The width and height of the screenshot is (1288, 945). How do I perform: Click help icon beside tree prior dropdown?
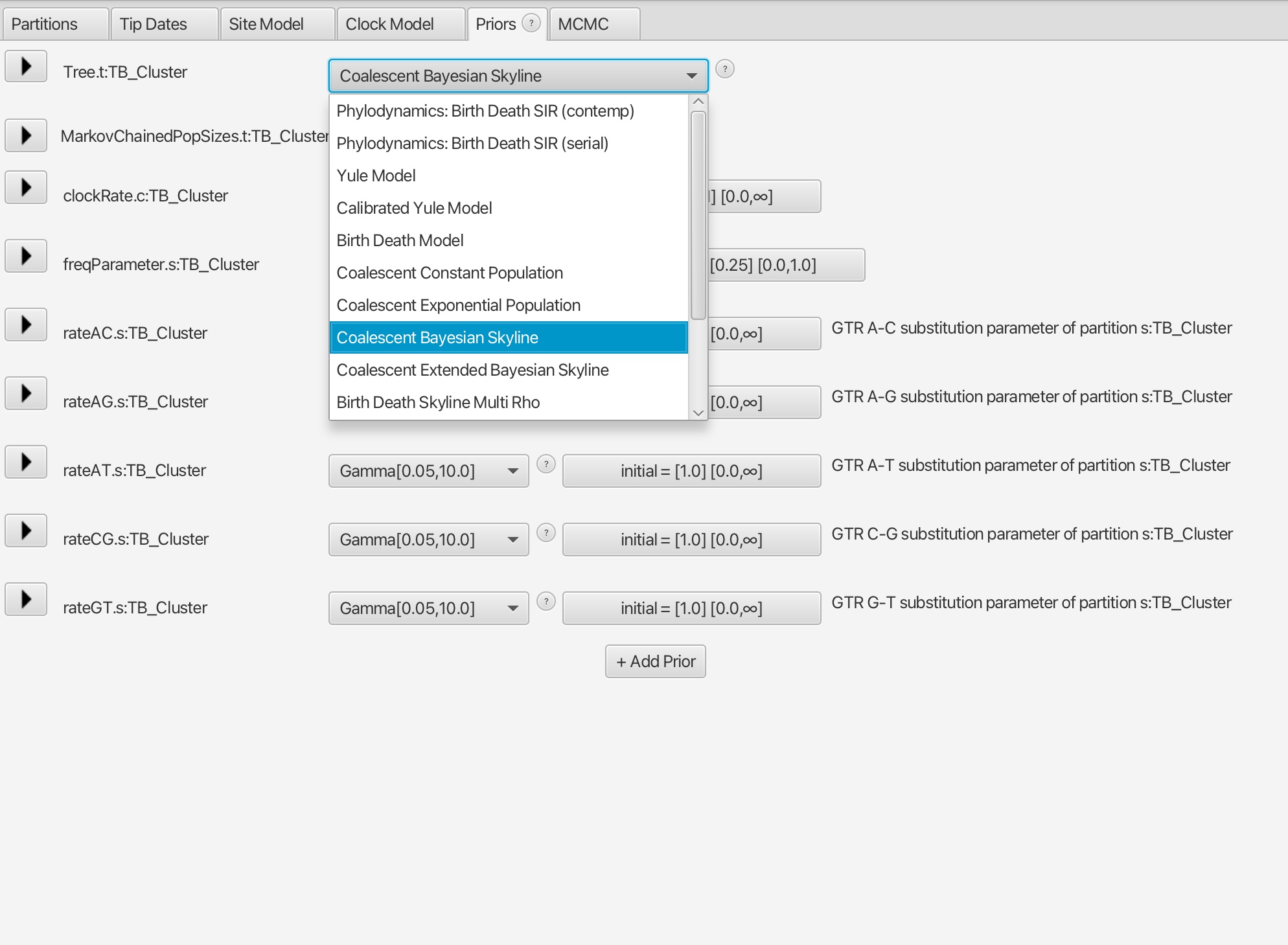tap(725, 69)
